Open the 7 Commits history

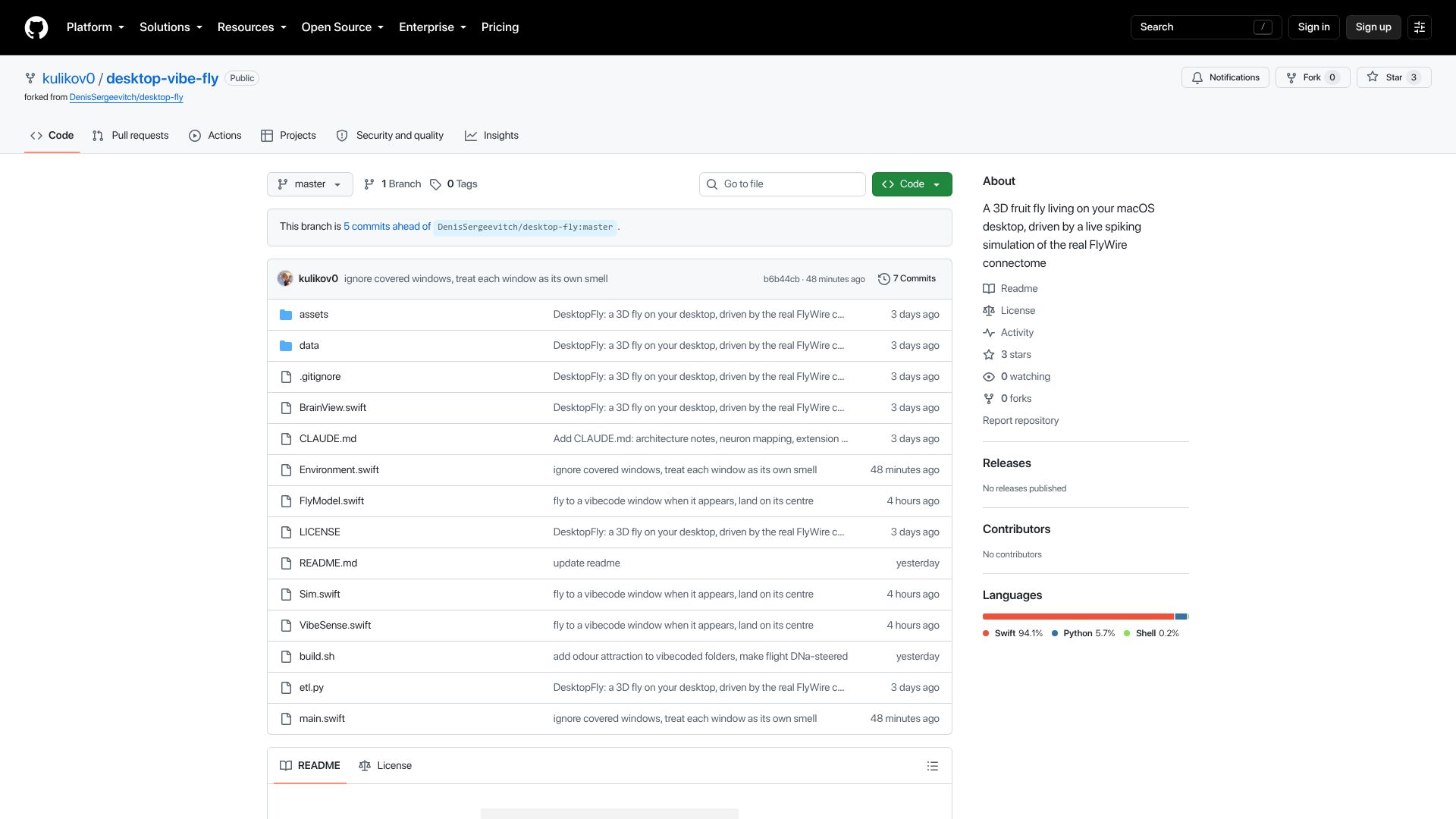(x=907, y=279)
